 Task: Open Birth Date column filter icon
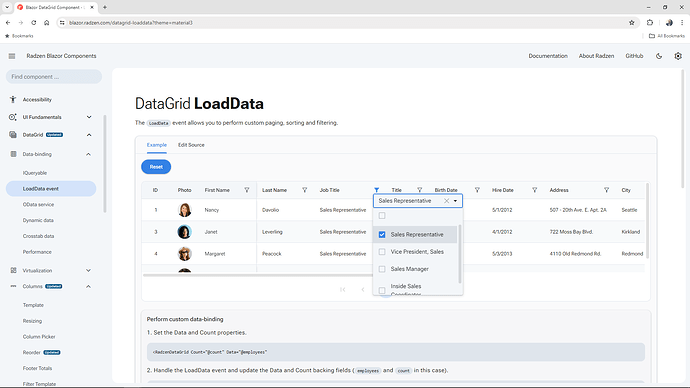click(477, 190)
